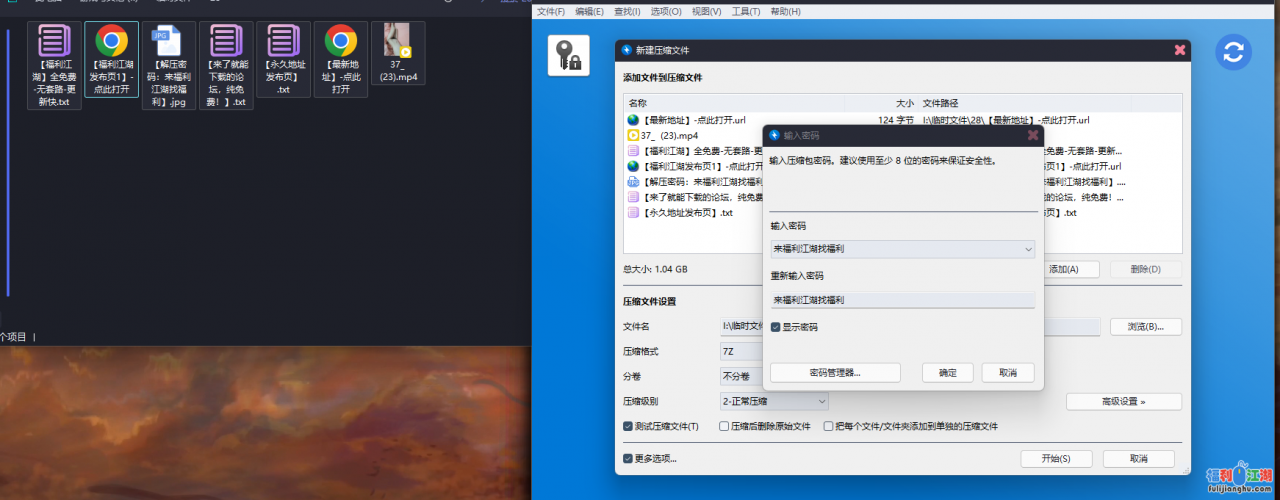
Task: Select the 【永久地址发布页】.txt file icon
Action: pos(283,43)
